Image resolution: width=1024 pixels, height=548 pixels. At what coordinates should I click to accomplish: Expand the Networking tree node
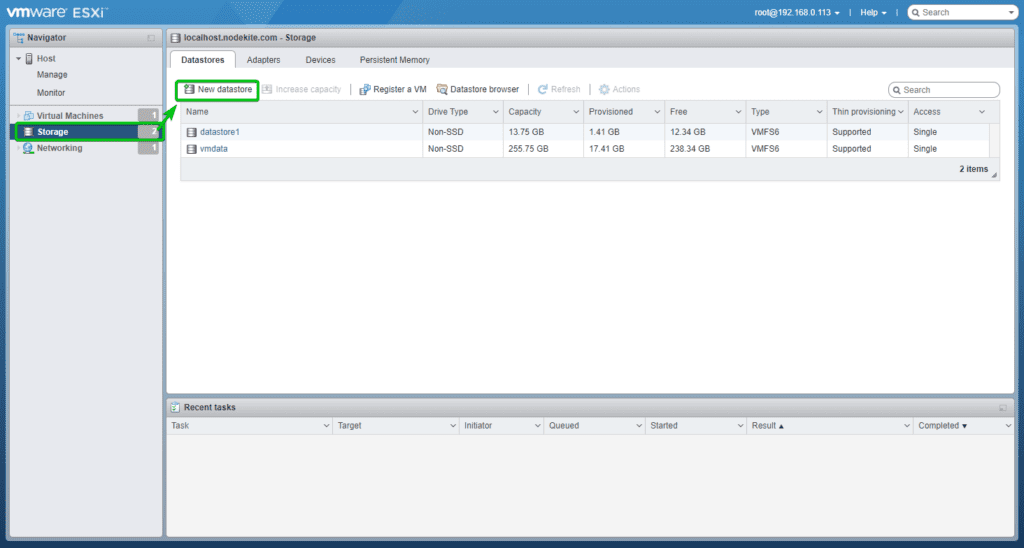click(18, 148)
